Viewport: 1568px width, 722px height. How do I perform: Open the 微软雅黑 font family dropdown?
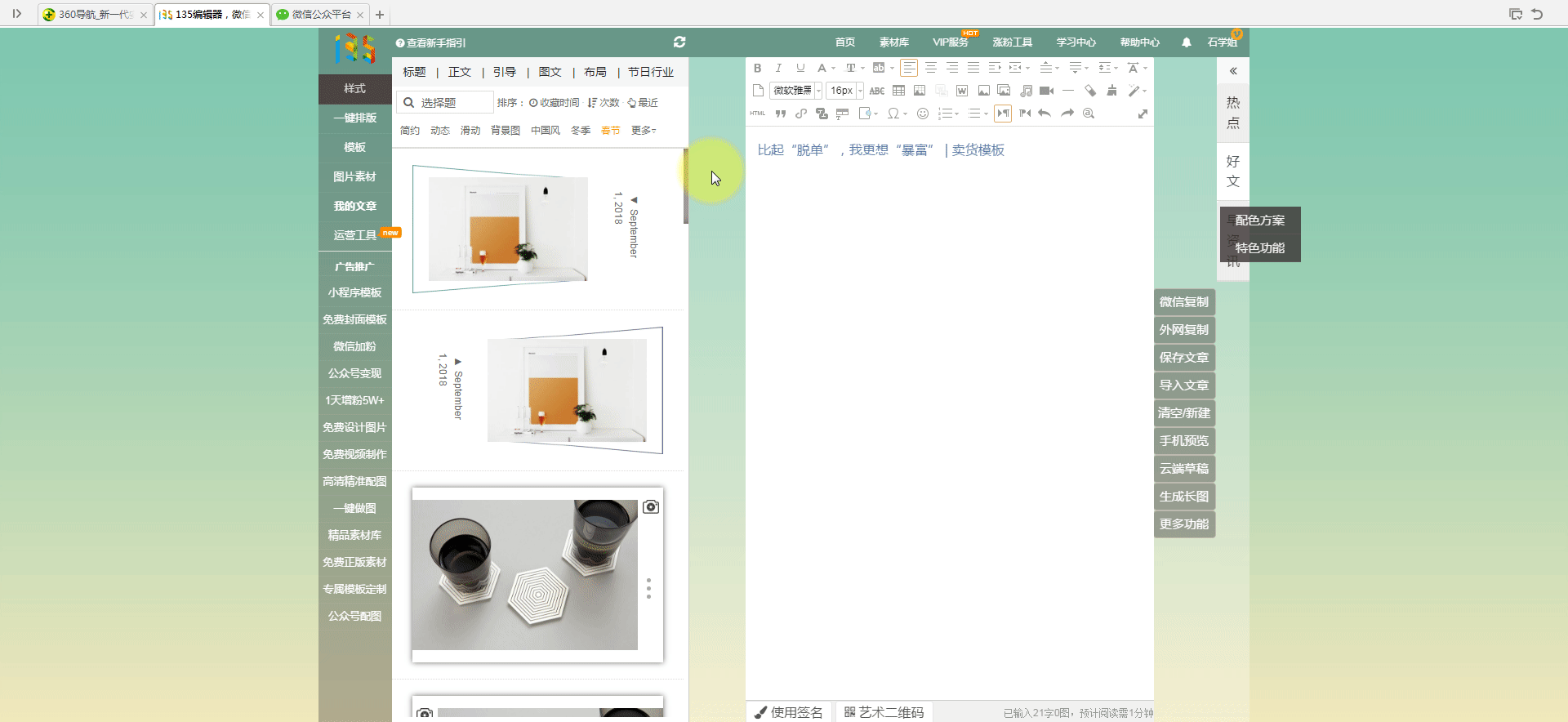coord(795,91)
